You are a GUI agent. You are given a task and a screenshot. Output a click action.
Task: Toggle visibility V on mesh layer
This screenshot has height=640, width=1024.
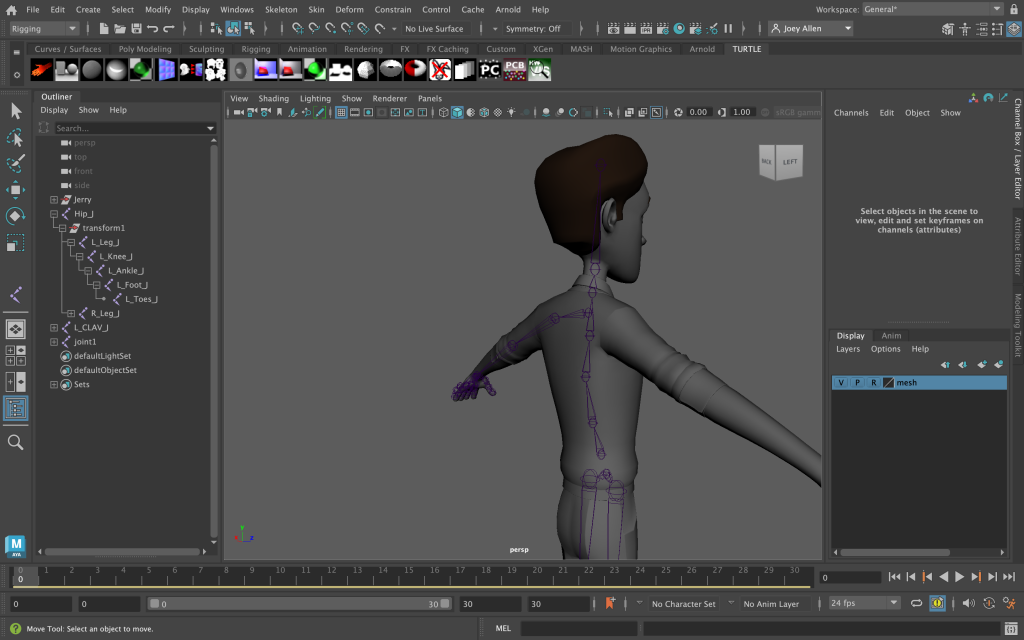click(841, 383)
